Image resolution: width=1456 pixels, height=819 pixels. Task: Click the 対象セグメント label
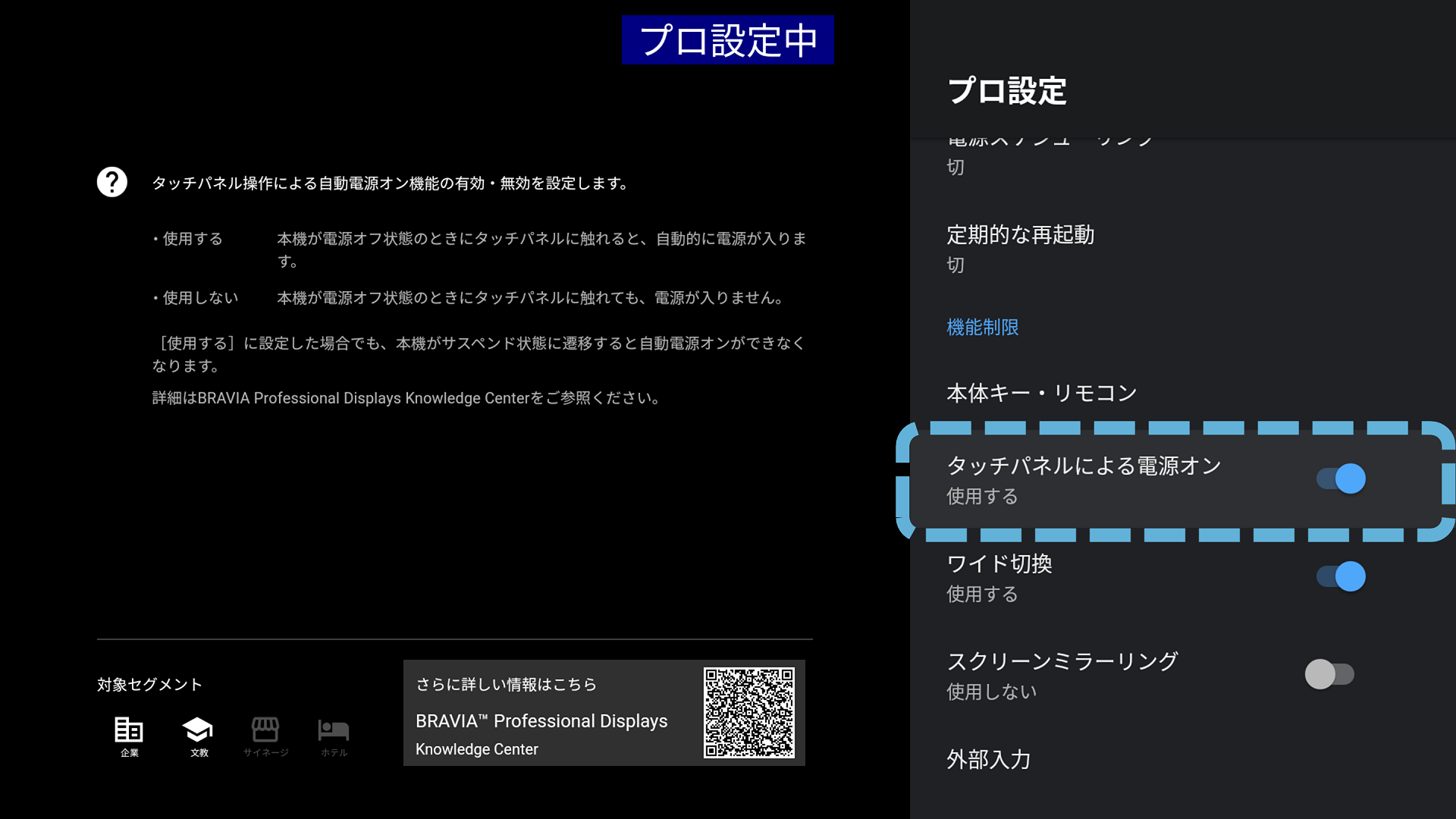tap(149, 685)
